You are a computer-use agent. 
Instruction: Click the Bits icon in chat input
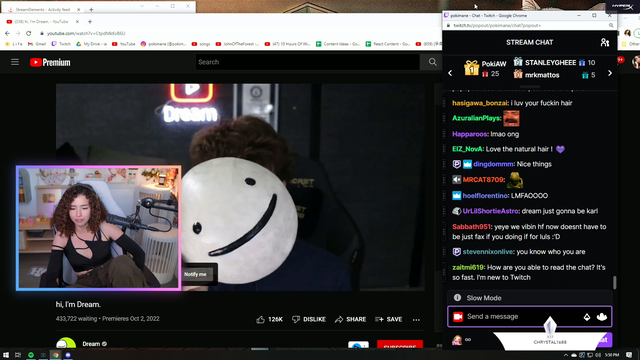coord(587,317)
